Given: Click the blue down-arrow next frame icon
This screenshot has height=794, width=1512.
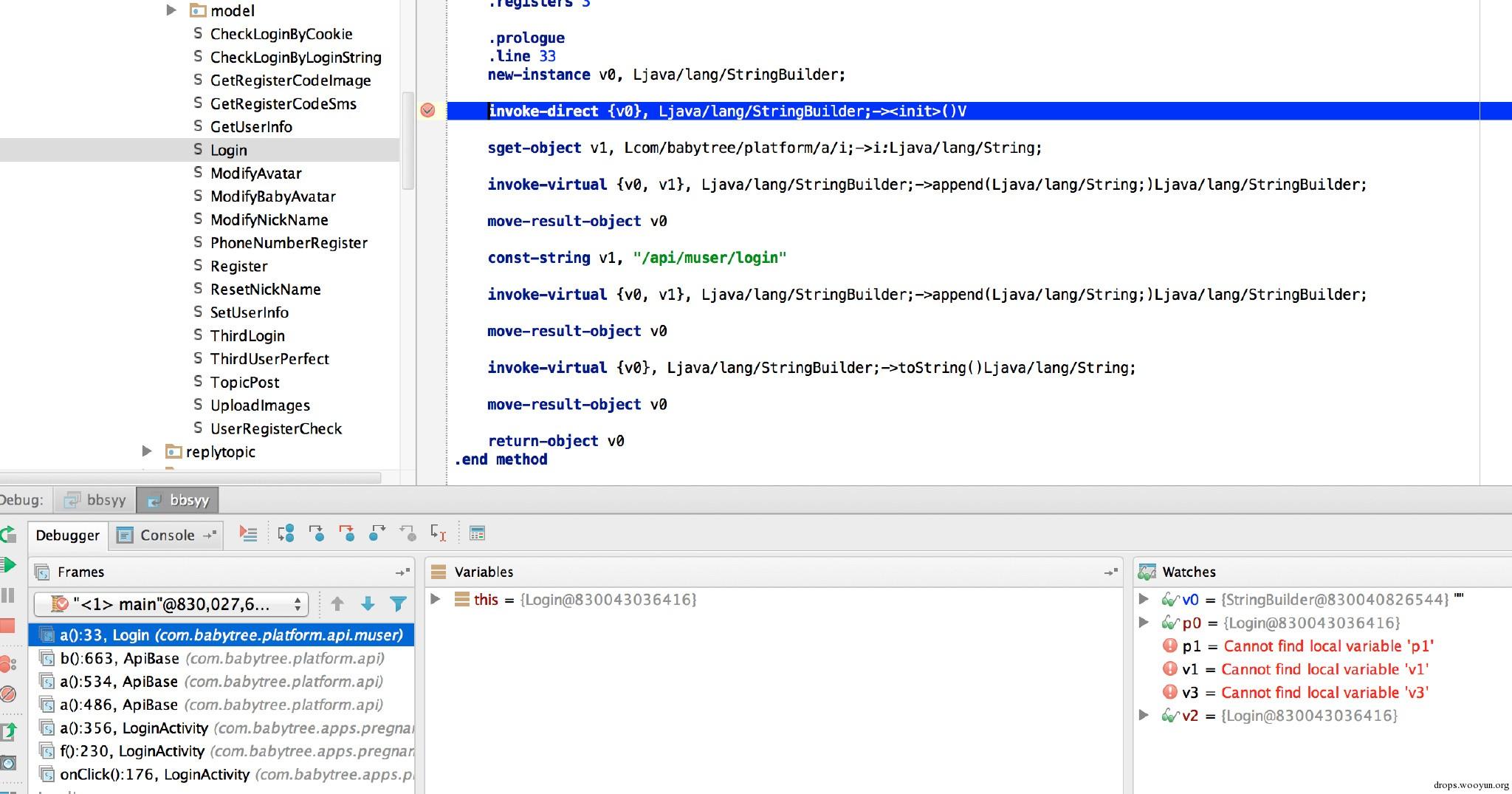Looking at the screenshot, I should [368, 604].
